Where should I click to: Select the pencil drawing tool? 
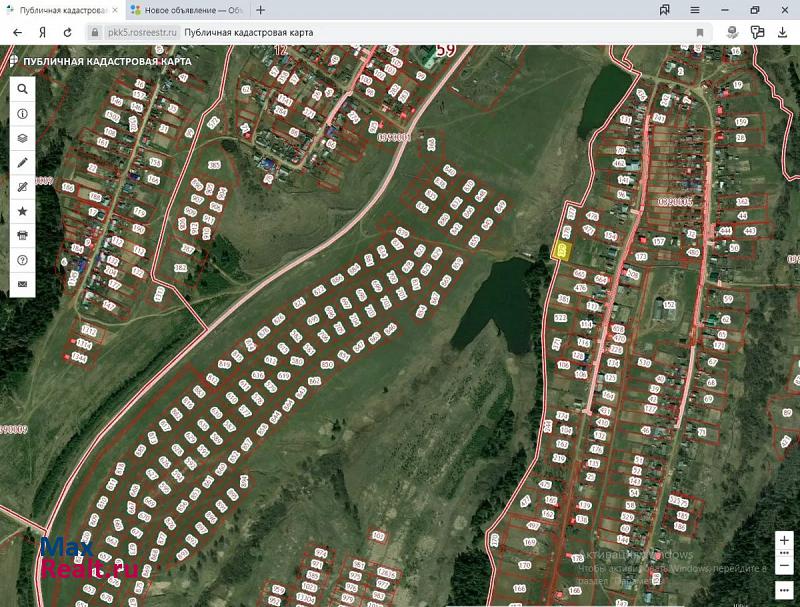(22, 162)
